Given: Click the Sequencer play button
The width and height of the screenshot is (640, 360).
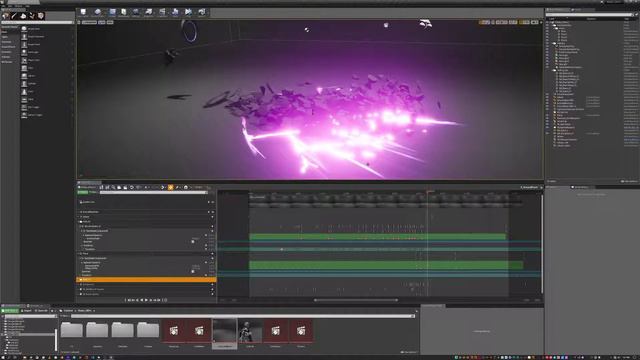Looking at the screenshot, I should [146, 300].
